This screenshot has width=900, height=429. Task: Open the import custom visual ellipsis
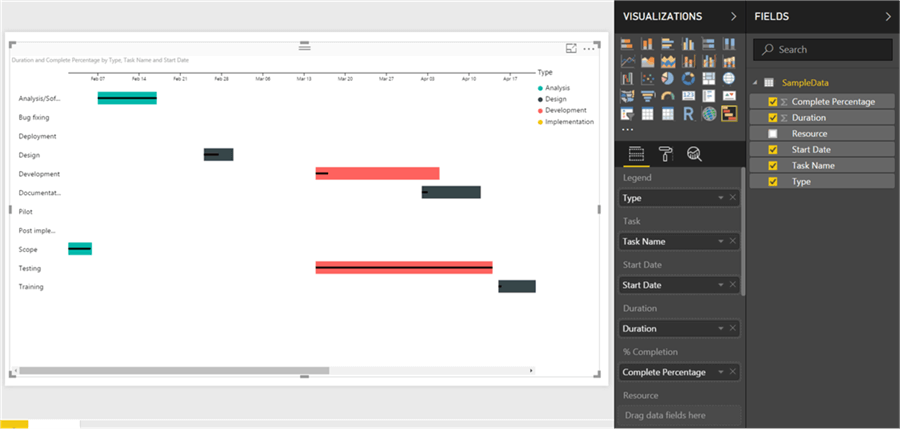point(627,129)
